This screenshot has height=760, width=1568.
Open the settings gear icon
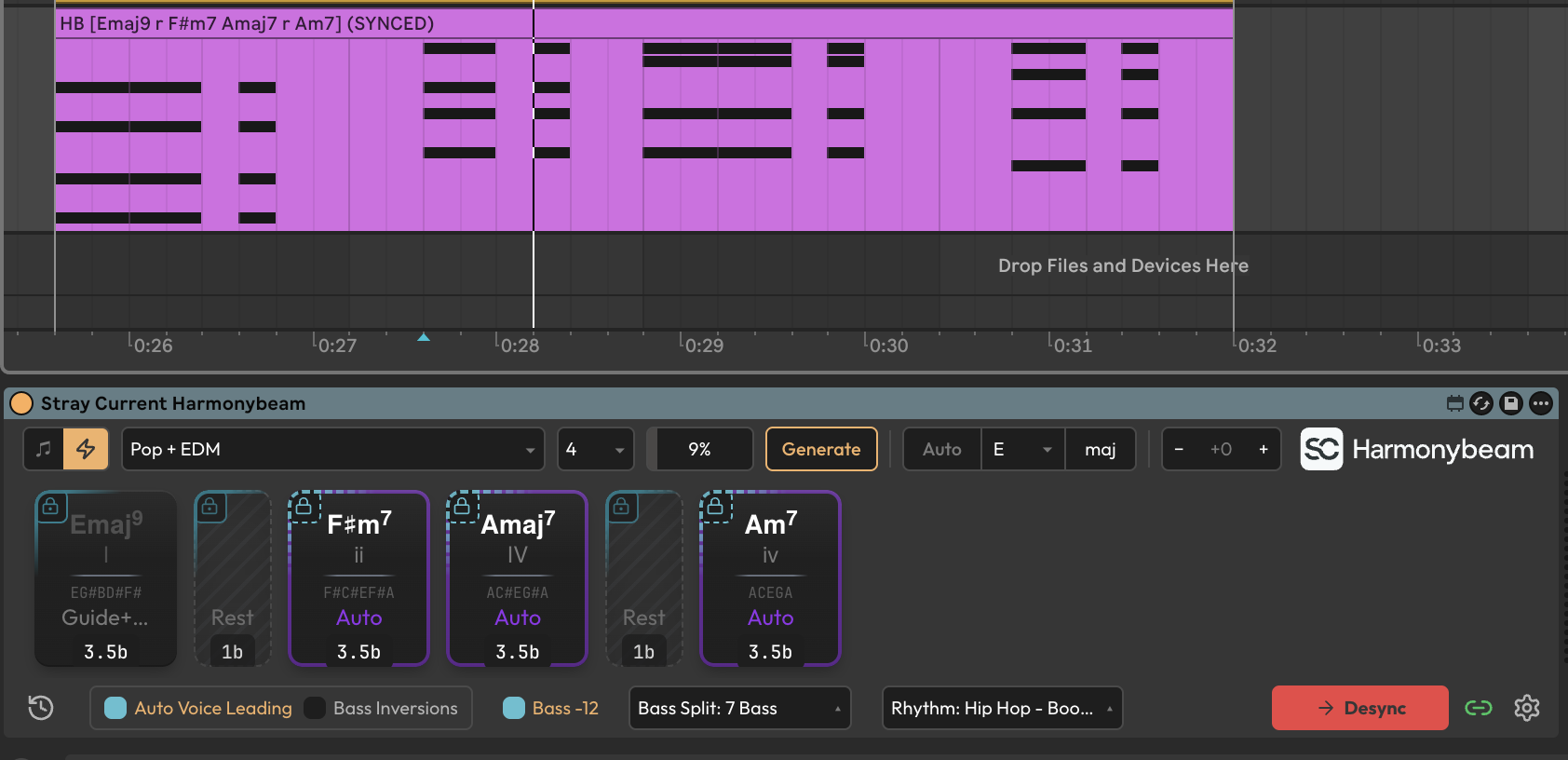1527,708
